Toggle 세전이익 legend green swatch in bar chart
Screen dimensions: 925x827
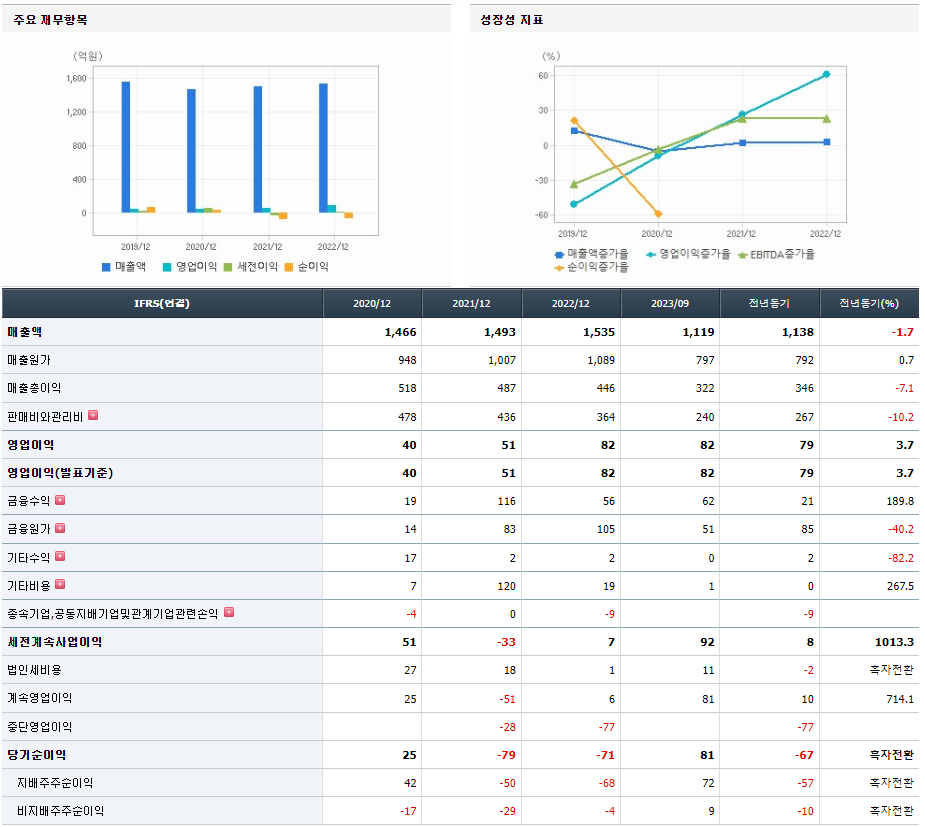[228, 267]
